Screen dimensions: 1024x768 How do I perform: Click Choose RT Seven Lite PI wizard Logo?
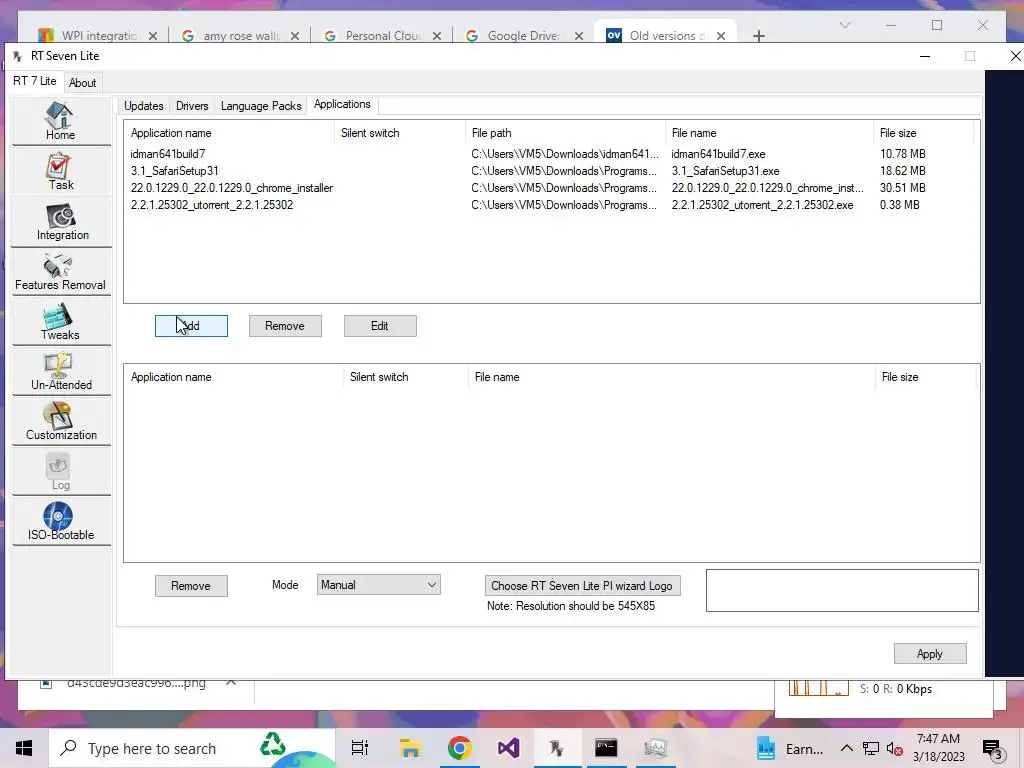(x=583, y=586)
